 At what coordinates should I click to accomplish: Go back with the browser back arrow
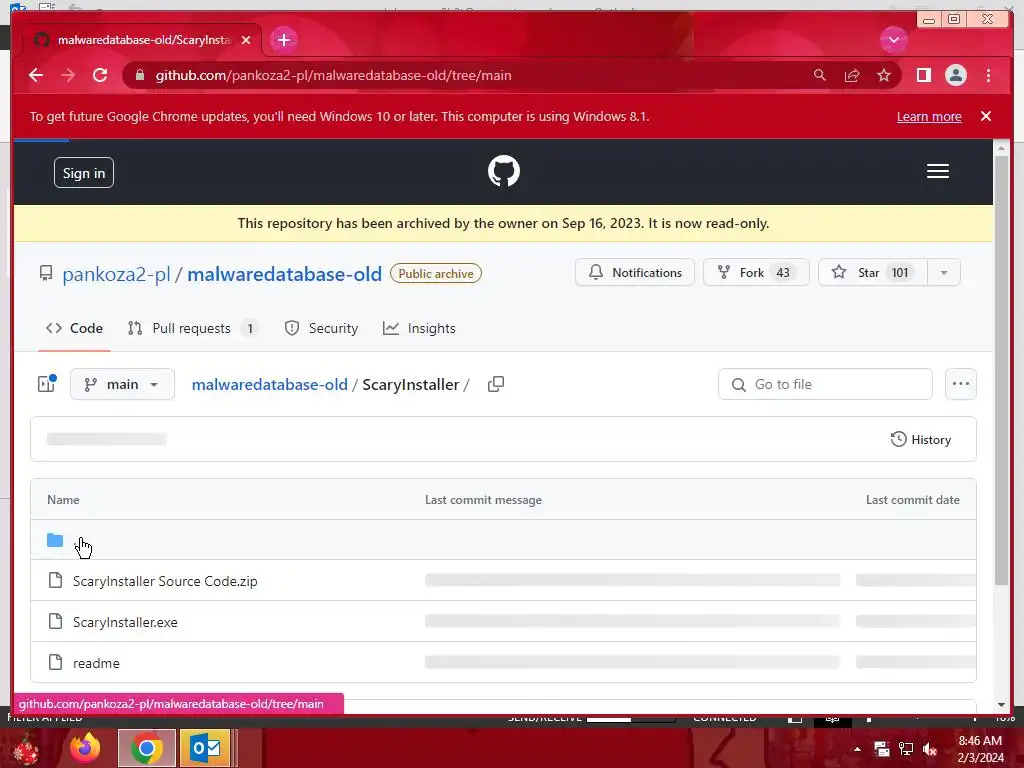tap(36, 75)
